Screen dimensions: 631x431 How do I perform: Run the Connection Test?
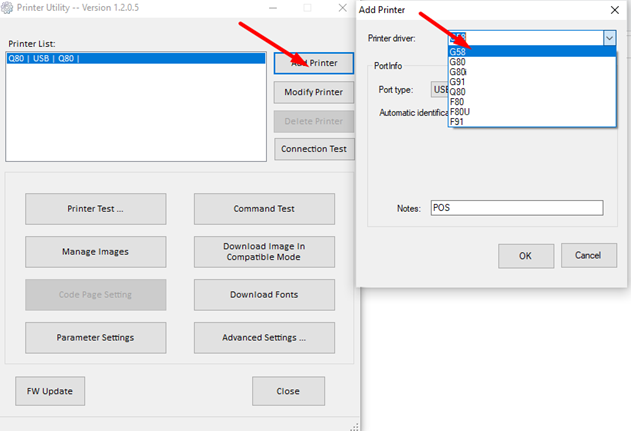pyautogui.click(x=314, y=149)
